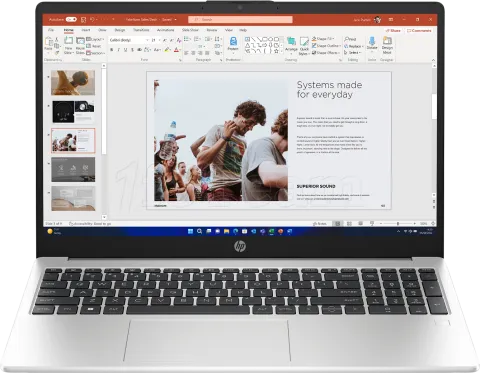480x373 pixels.
Task: Click the Format Painter icon
Action: pyautogui.click(x=57, y=53)
